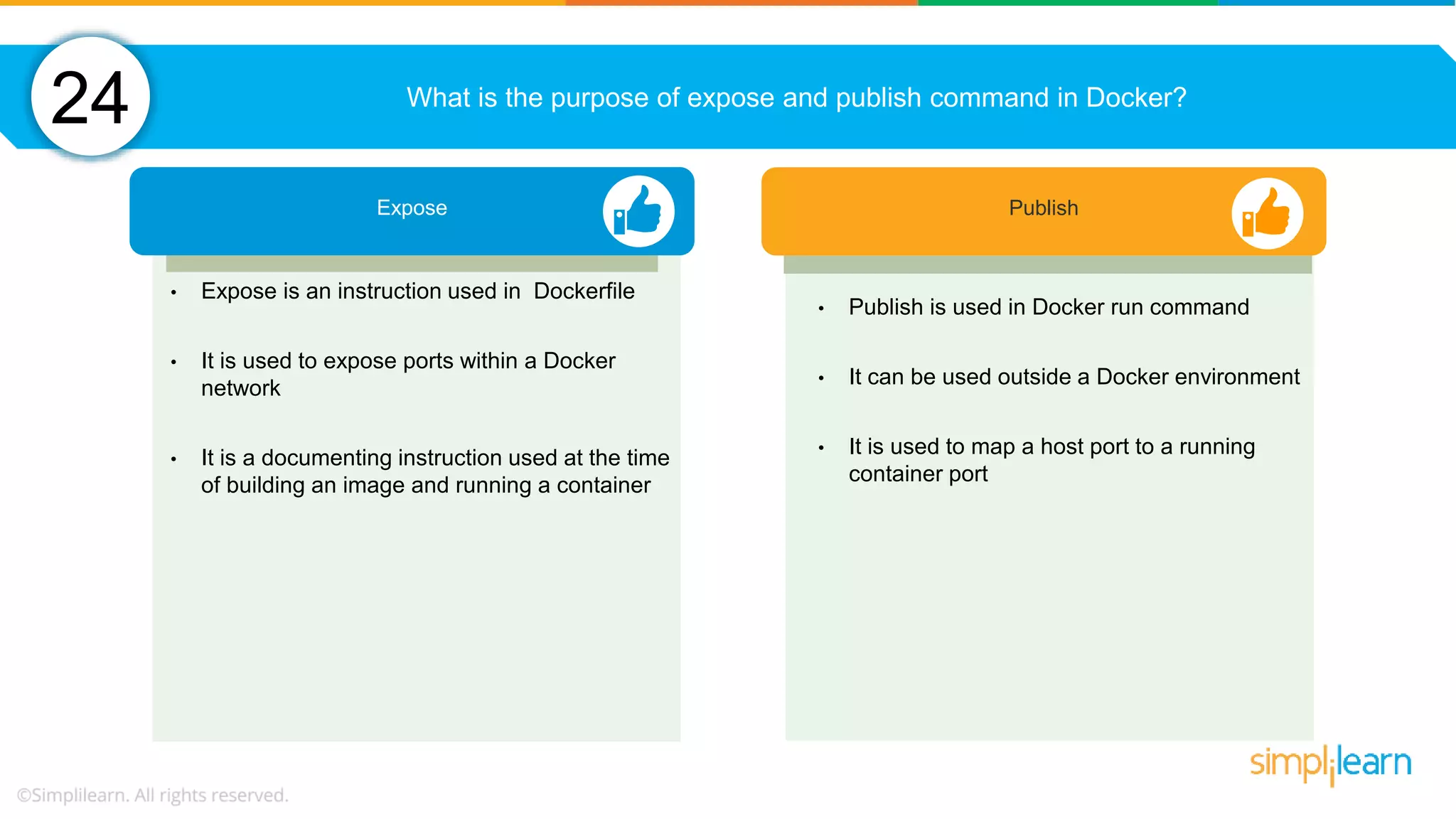
Task: Click 'Expose is an instruction used in Dockerfile'
Action: [x=418, y=291]
